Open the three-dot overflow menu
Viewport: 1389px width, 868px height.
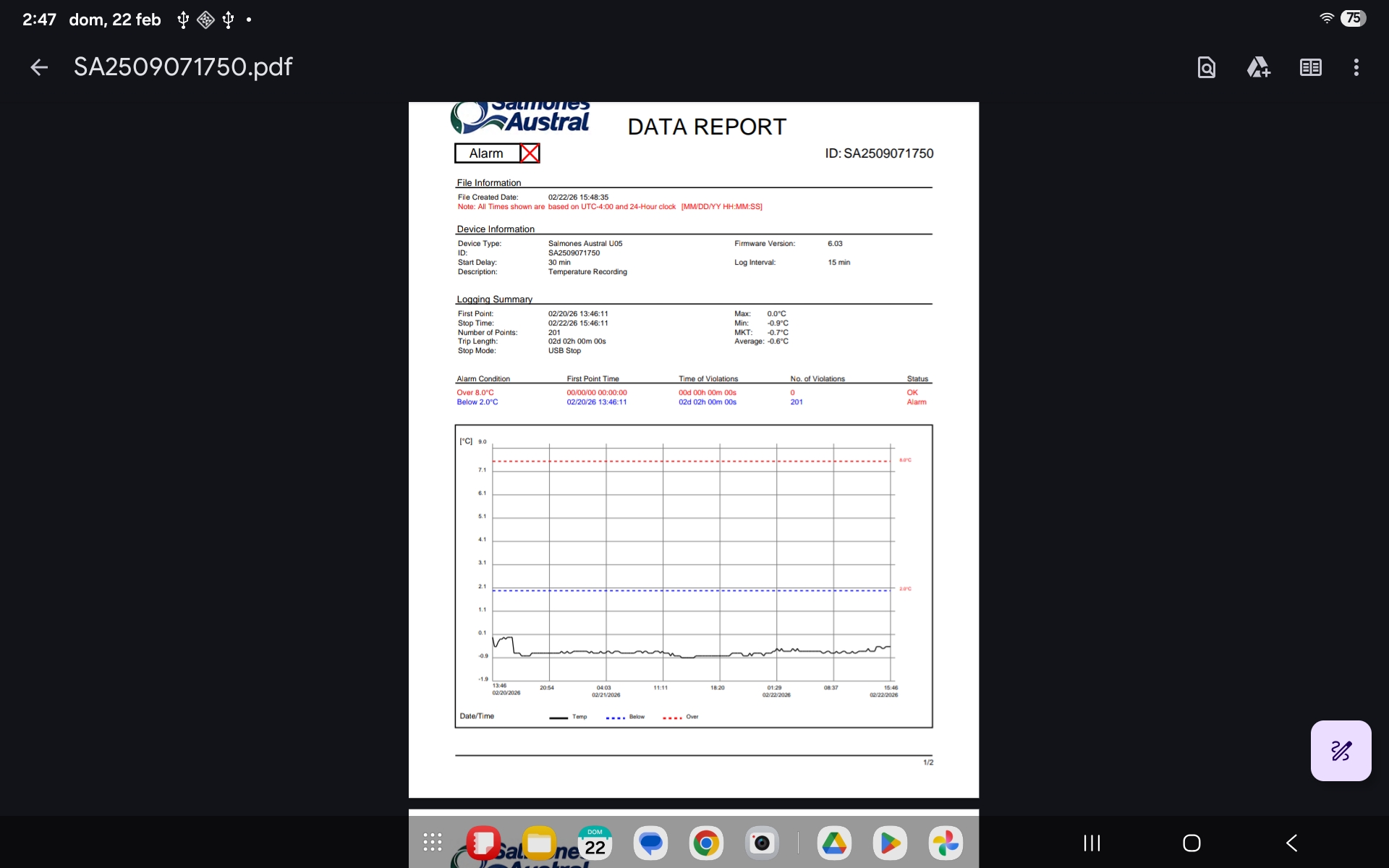(x=1356, y=67)
